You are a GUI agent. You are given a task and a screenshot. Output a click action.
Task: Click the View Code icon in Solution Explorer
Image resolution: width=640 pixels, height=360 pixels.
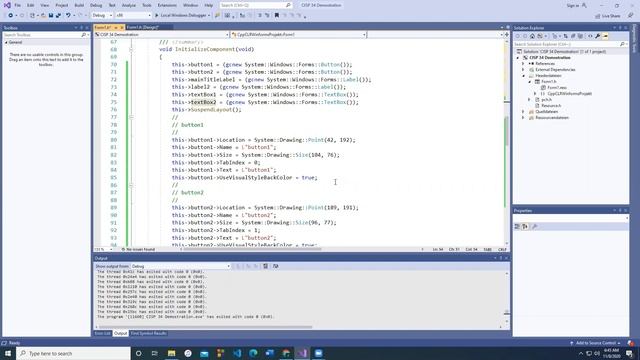click(x=590, y=36)
